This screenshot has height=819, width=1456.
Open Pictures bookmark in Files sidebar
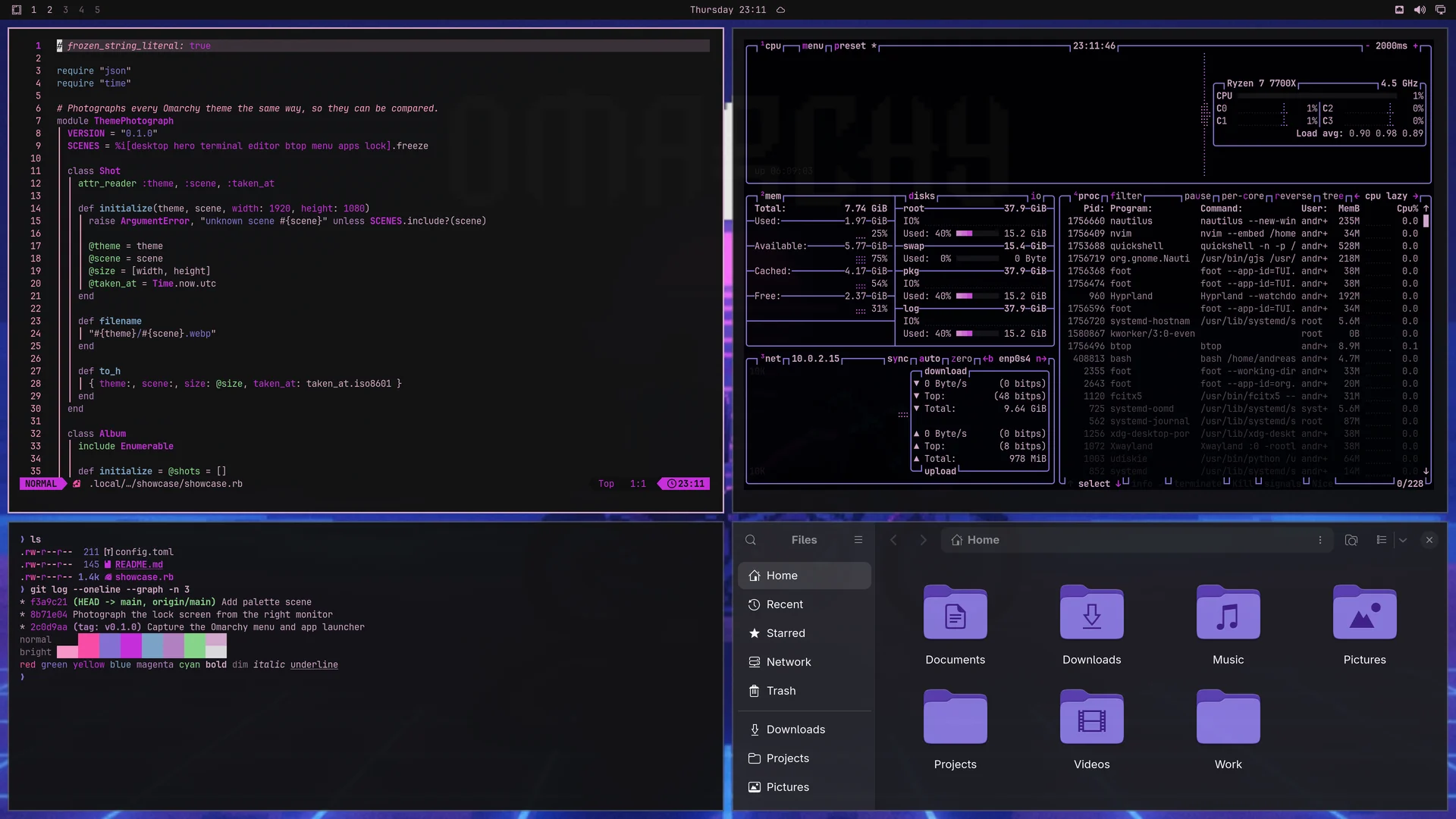click(804, 787)
